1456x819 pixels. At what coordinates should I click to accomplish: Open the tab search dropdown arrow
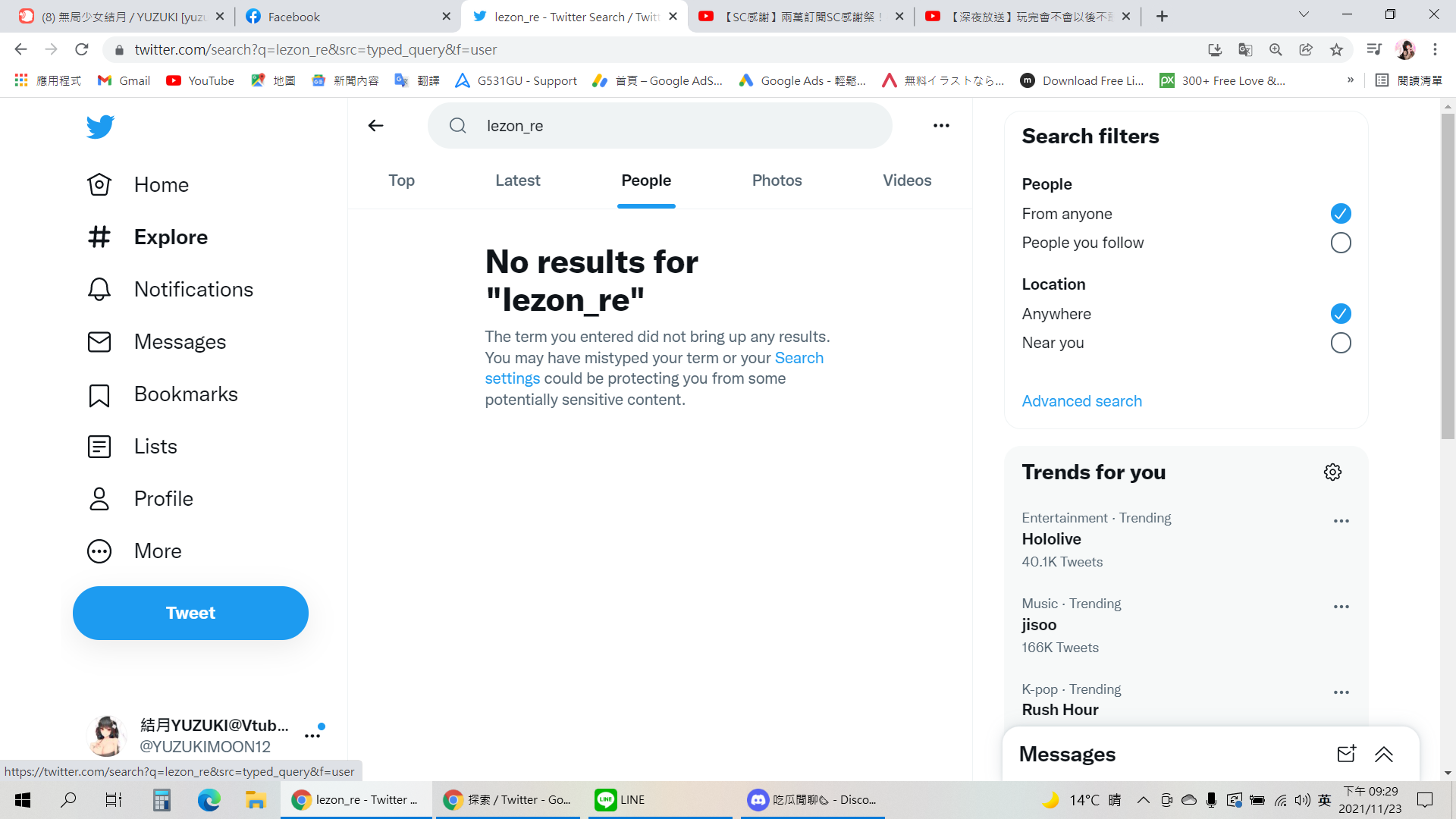[x=1304, y=15]
